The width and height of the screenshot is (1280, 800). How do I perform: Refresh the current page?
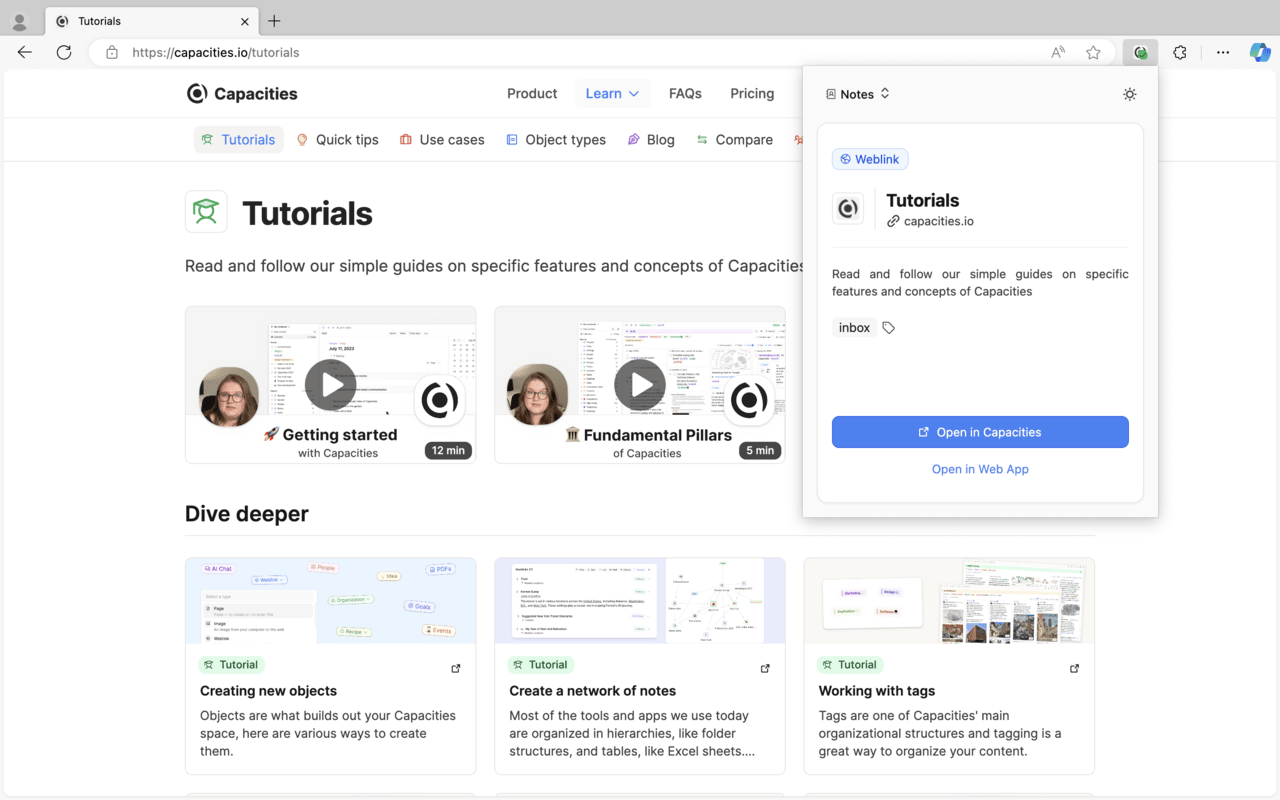pos(64,53)
